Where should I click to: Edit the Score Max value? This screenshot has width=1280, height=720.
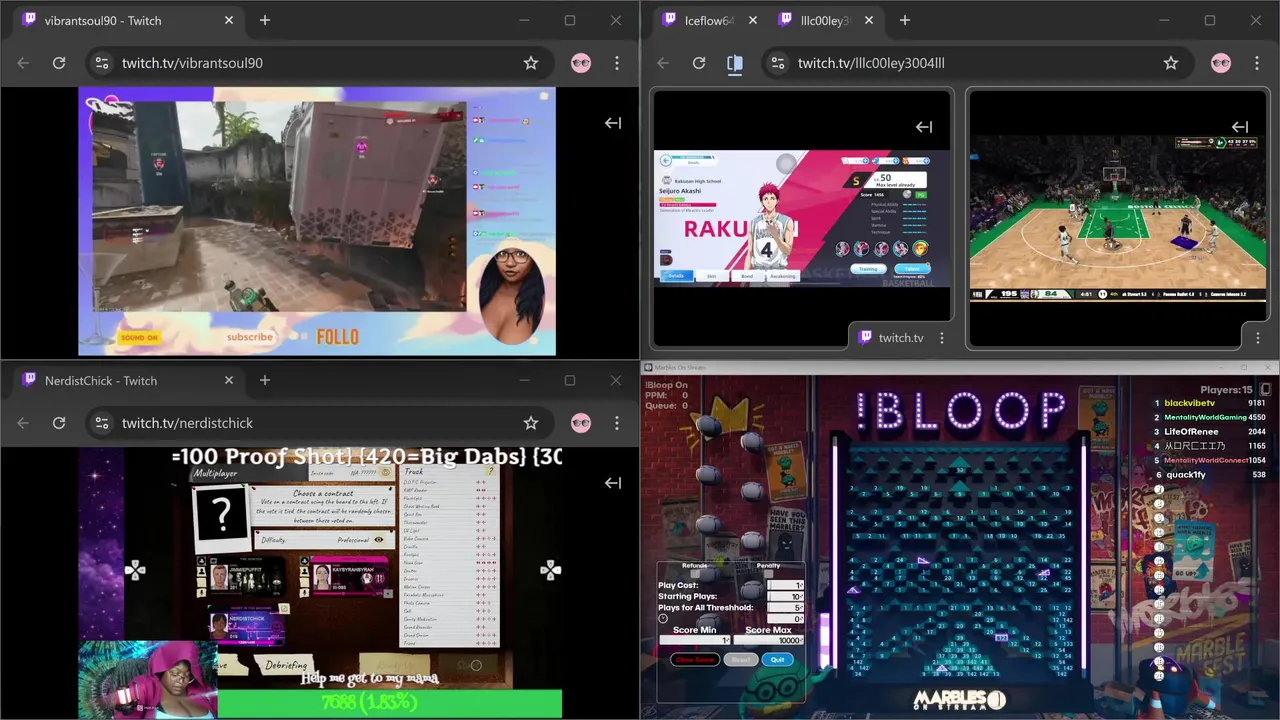[768, 640]
